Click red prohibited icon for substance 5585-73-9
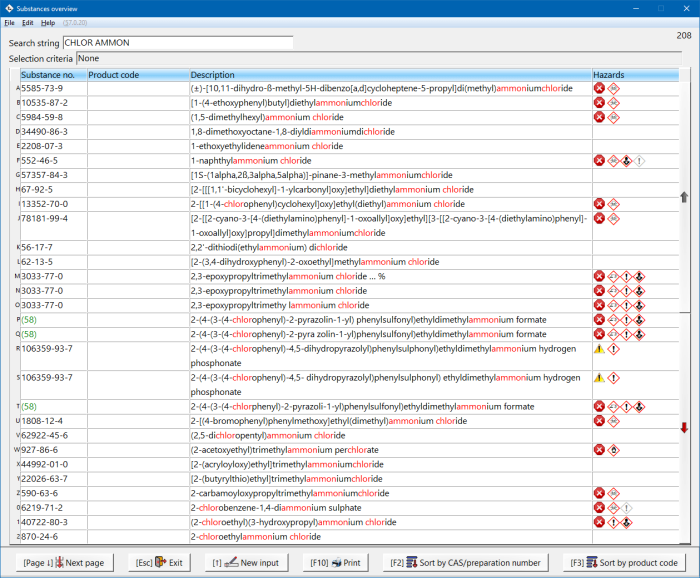The height and width of the screenshot is (578, 700). click(599, 88)
